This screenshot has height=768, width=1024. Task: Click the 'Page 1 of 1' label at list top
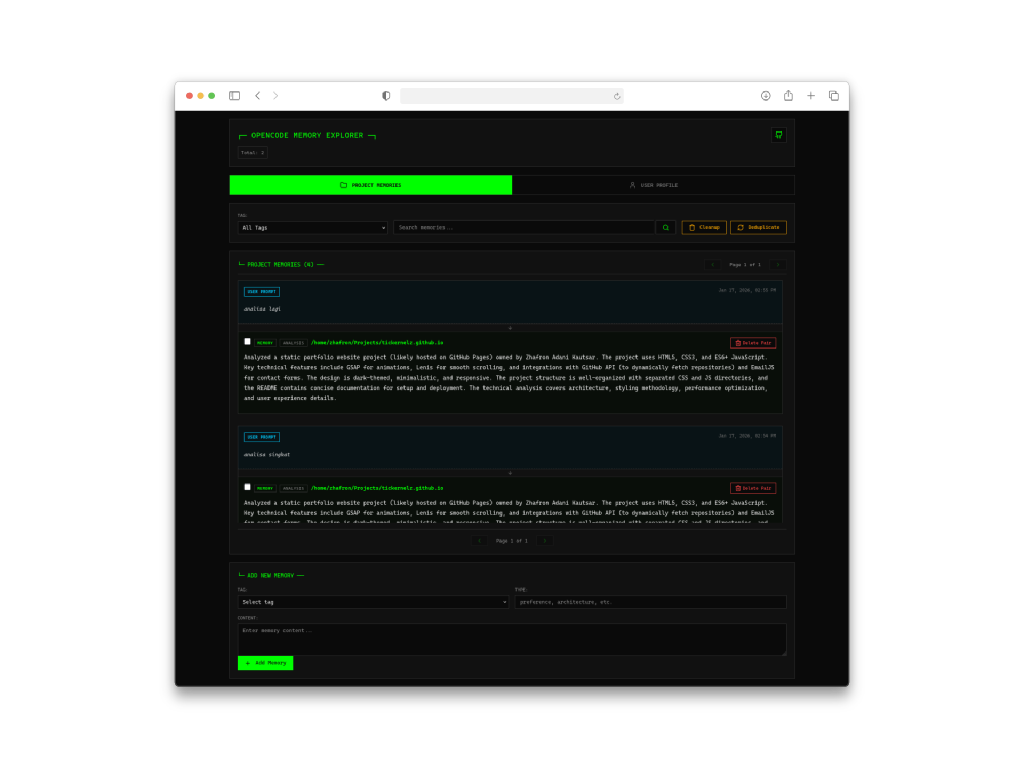[745, 264]
